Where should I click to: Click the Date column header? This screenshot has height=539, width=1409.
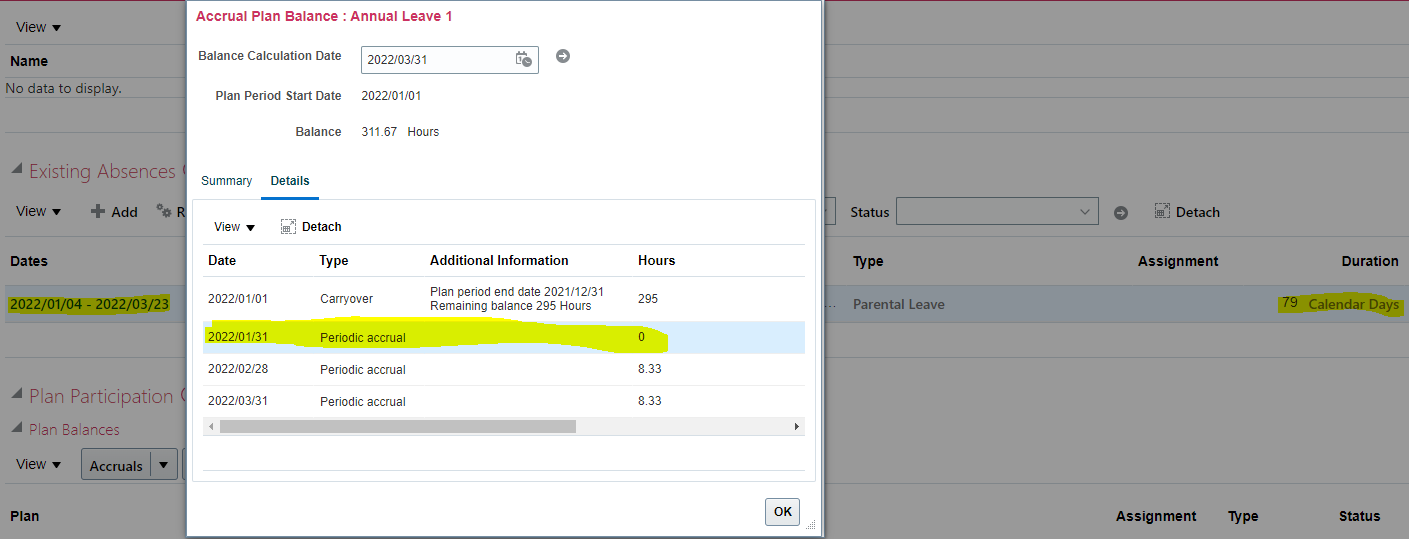pos(222,260)
